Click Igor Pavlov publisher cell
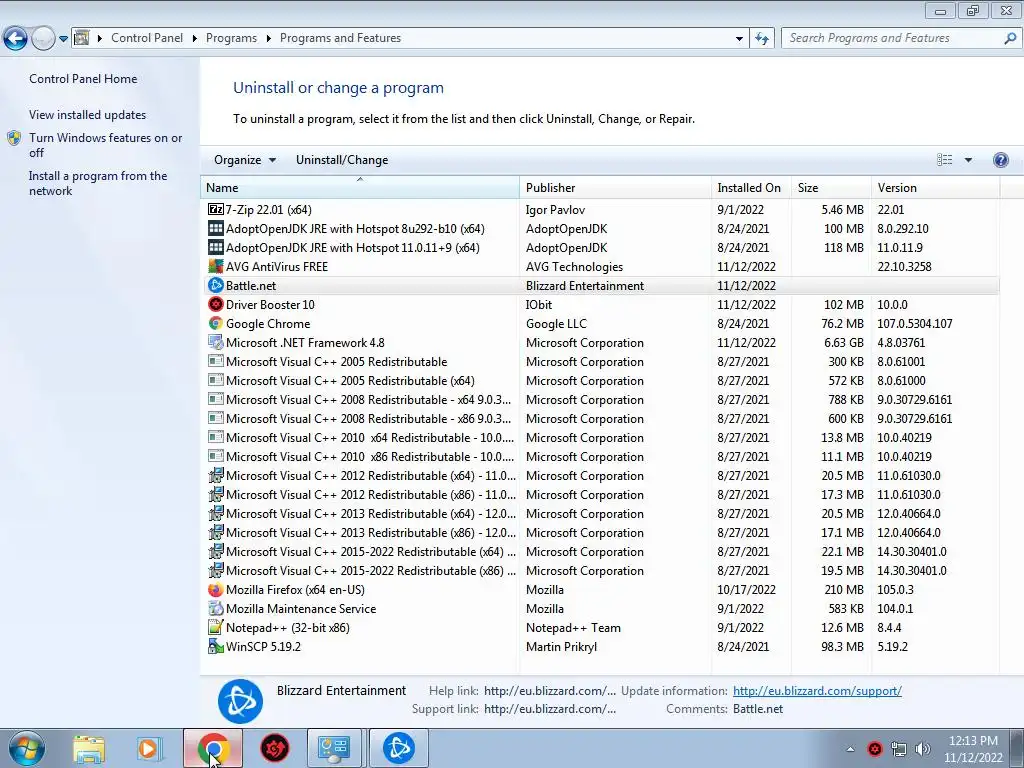This screenshot has height=768, width=1024. (x=555, y=210)
